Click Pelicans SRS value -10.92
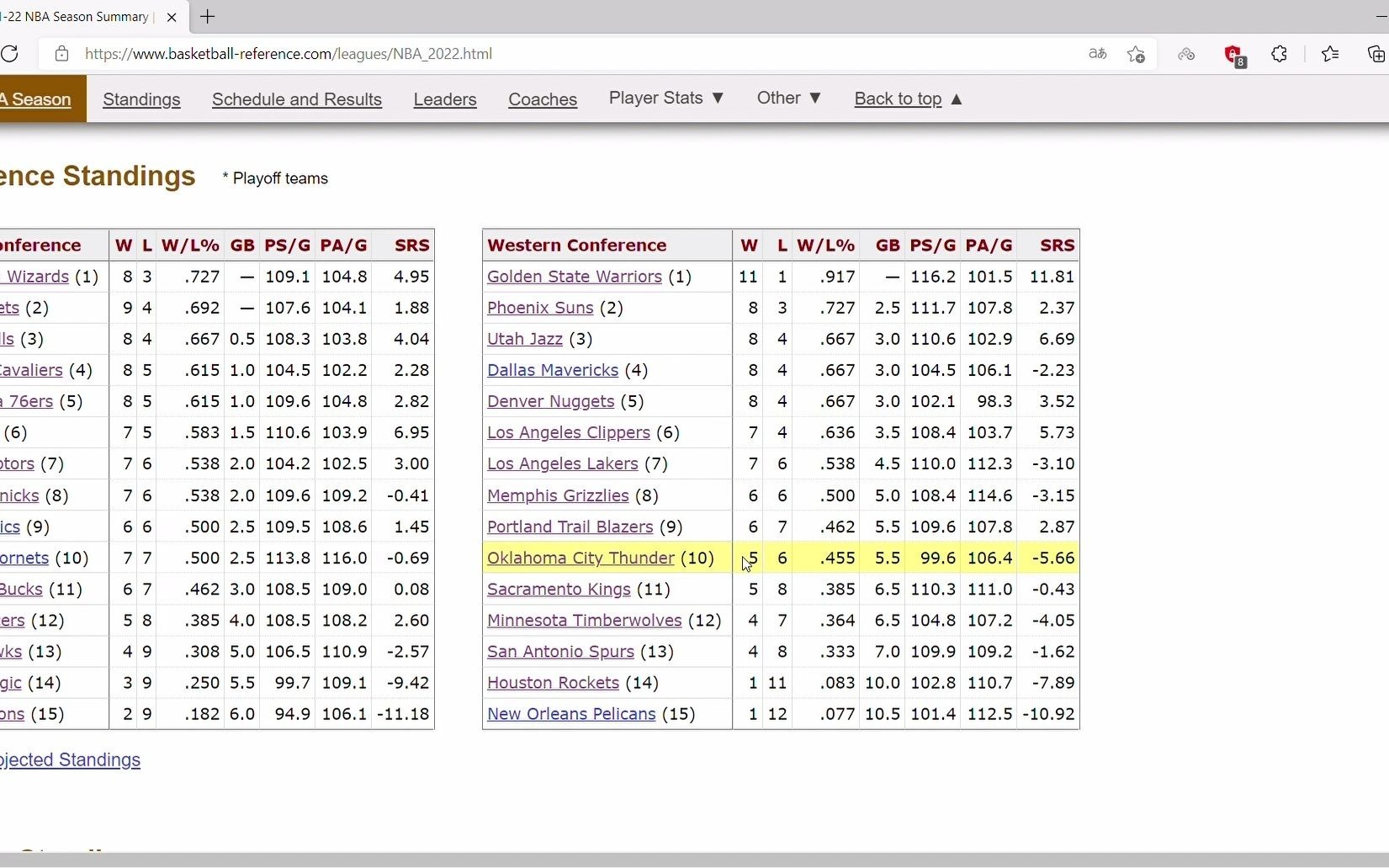 1048,714
